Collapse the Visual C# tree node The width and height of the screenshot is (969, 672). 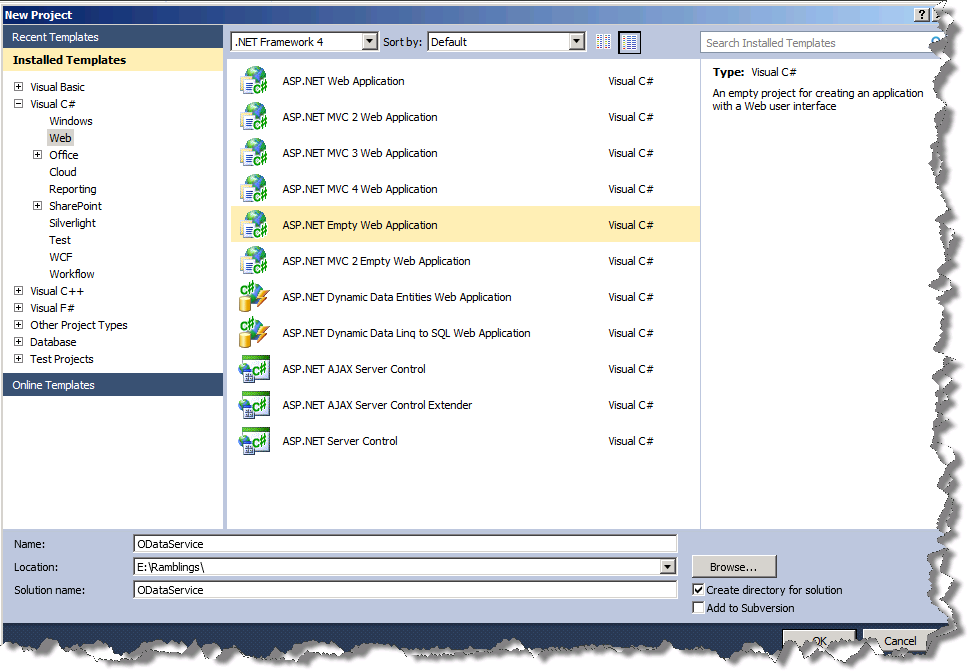19,104
